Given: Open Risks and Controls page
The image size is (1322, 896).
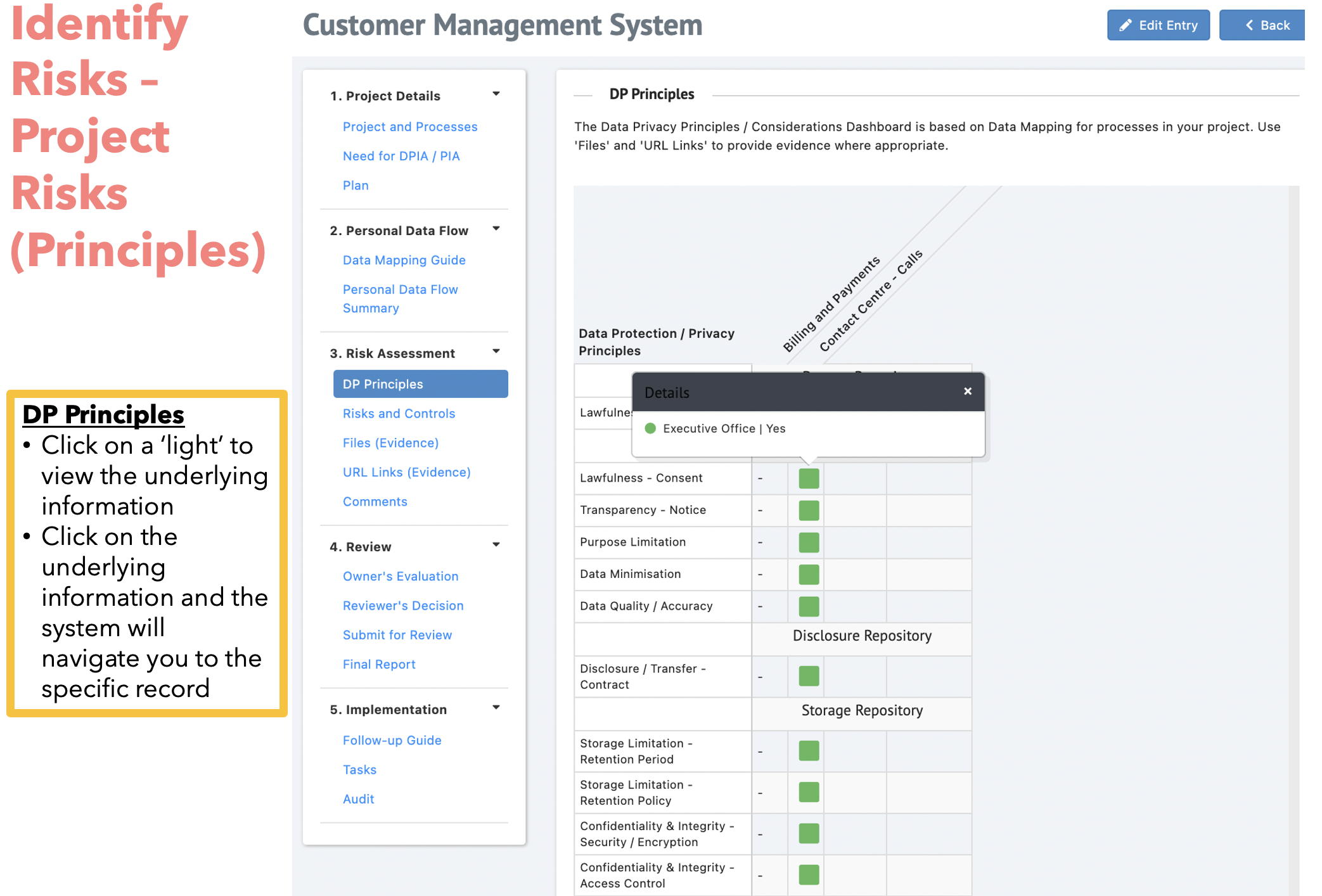Looking at the screenshot, I should pos(399,414).
